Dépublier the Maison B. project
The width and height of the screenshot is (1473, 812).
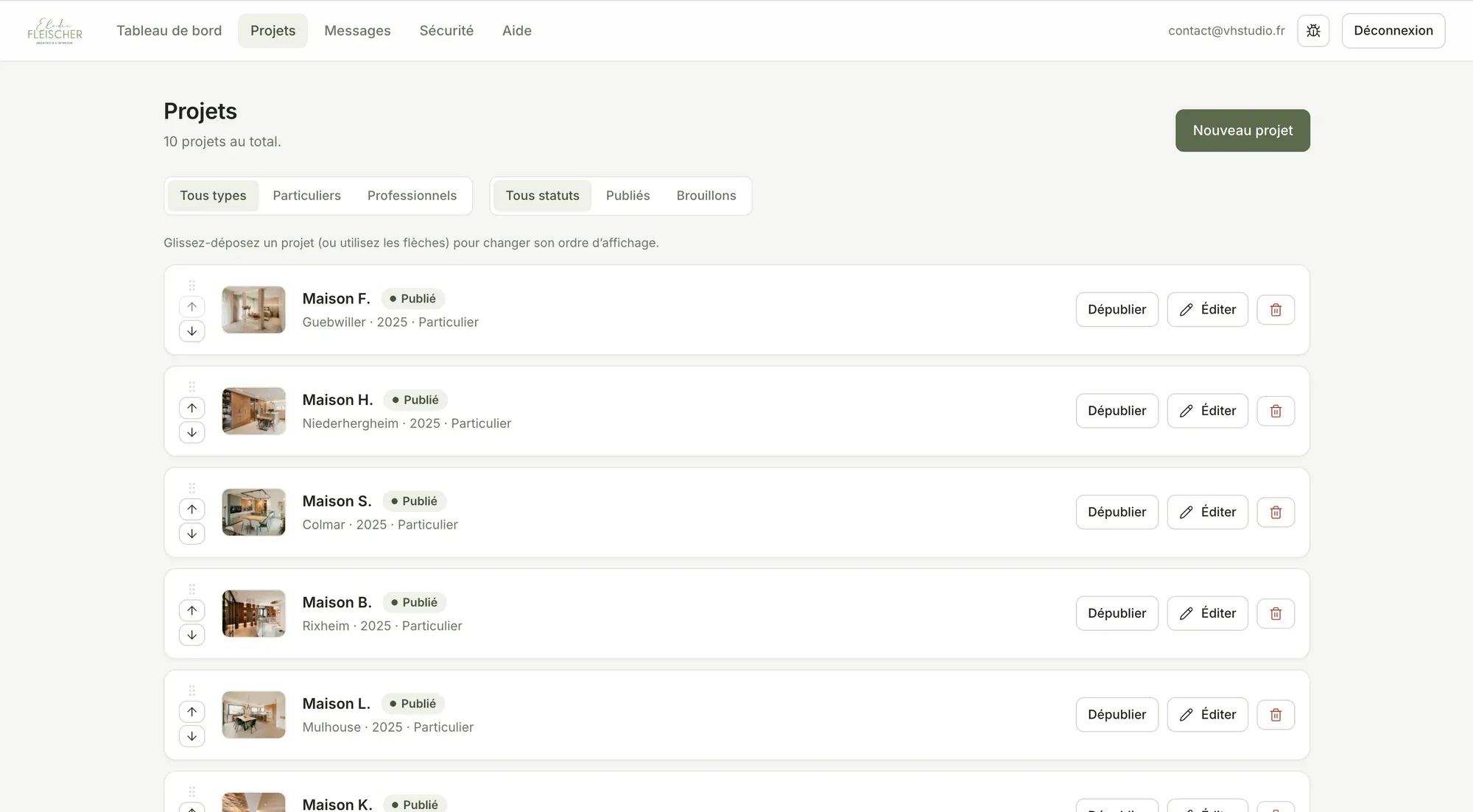[1117, 613]
